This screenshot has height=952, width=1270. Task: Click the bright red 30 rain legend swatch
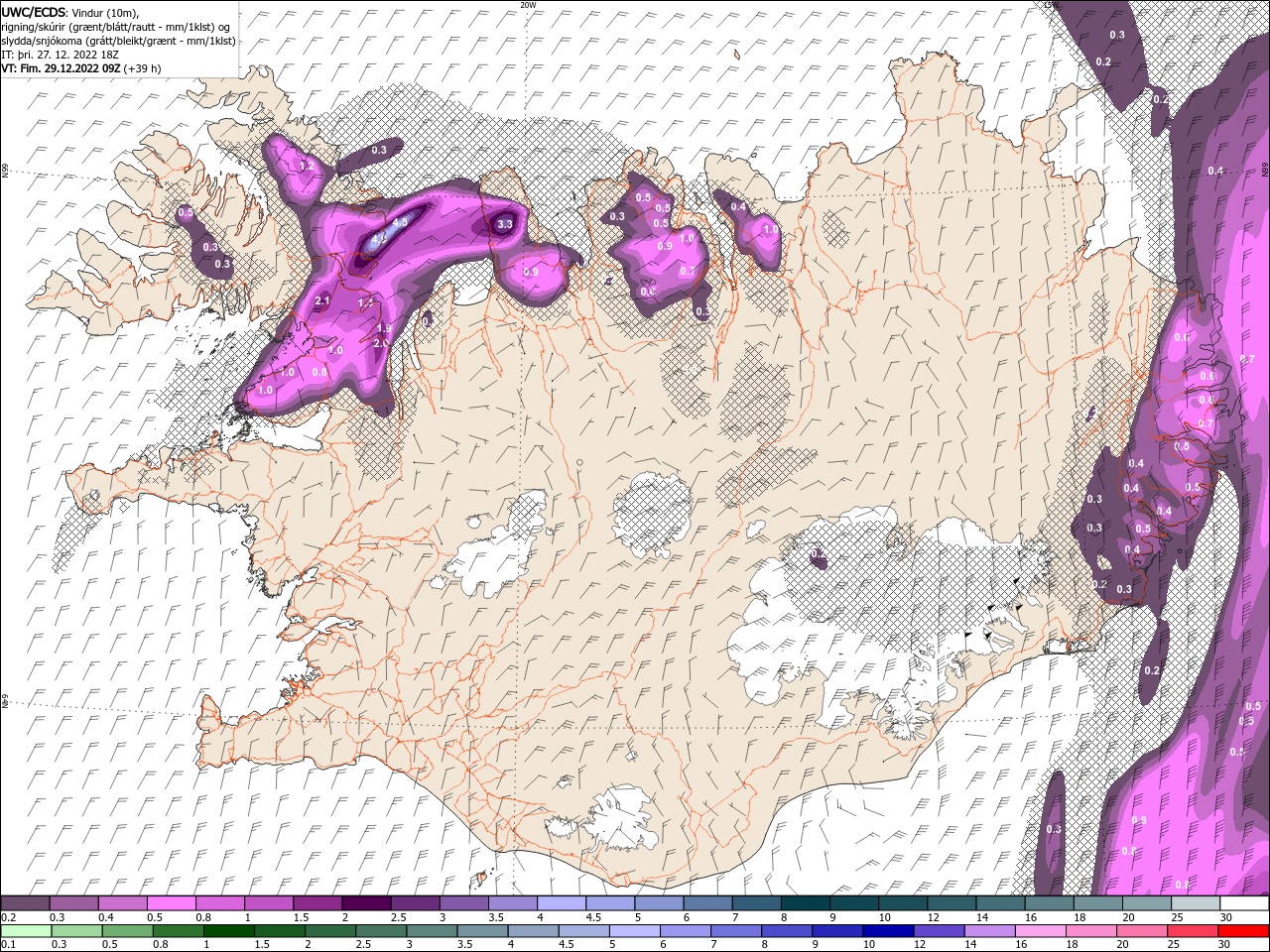1243,931
